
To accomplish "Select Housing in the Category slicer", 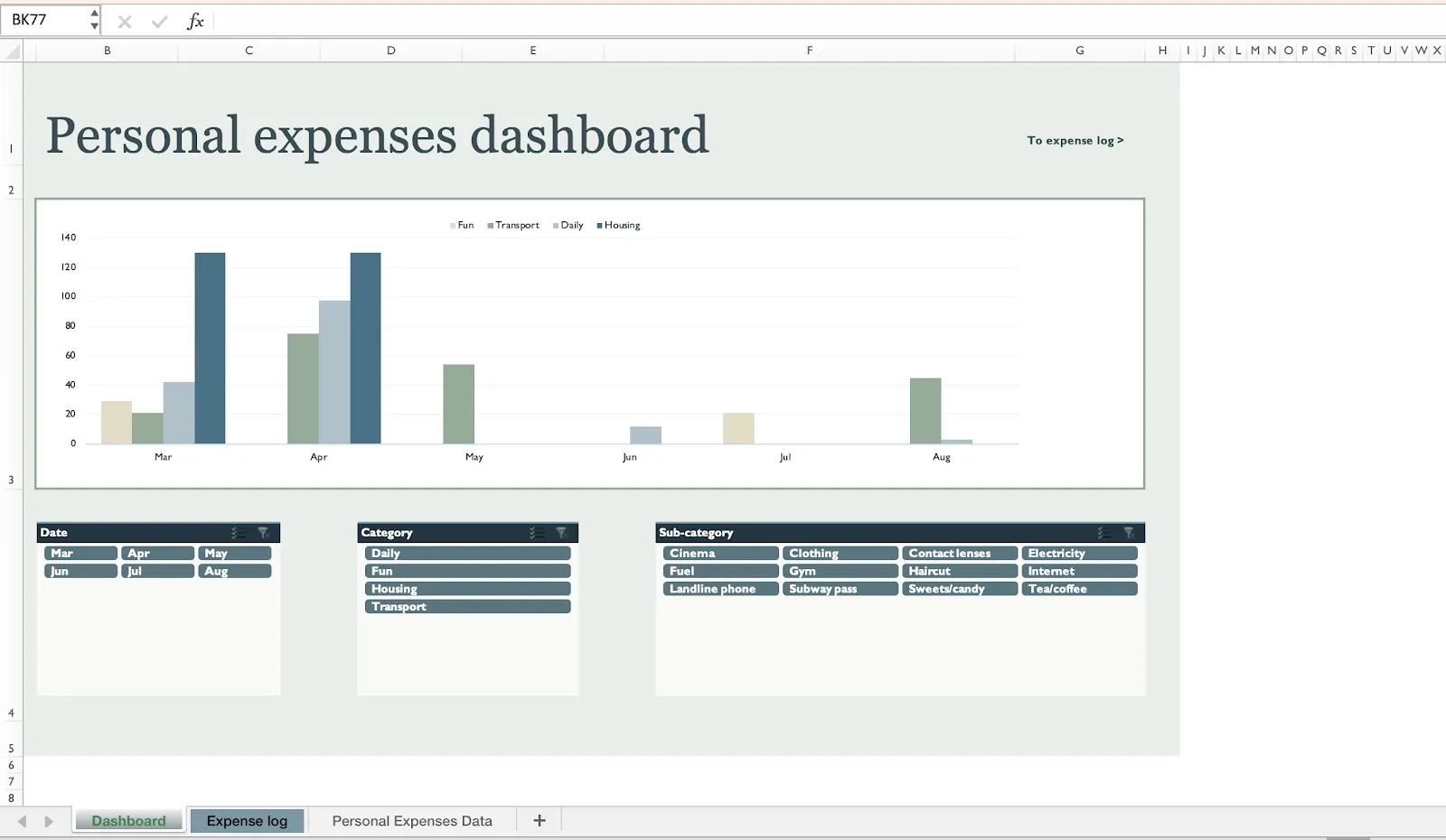I will pyautogui.click(x=468, y=589).
